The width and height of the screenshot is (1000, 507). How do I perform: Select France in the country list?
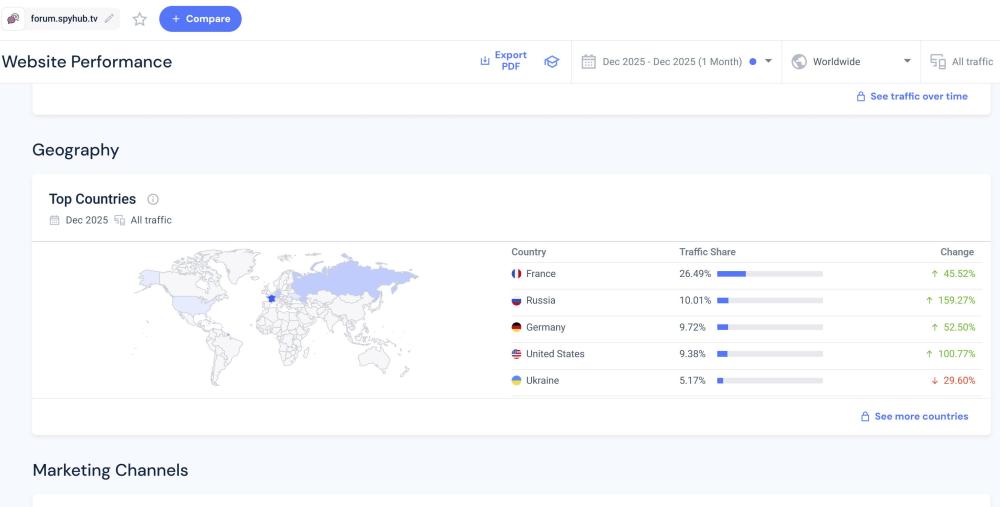click(x=540, y=274)
